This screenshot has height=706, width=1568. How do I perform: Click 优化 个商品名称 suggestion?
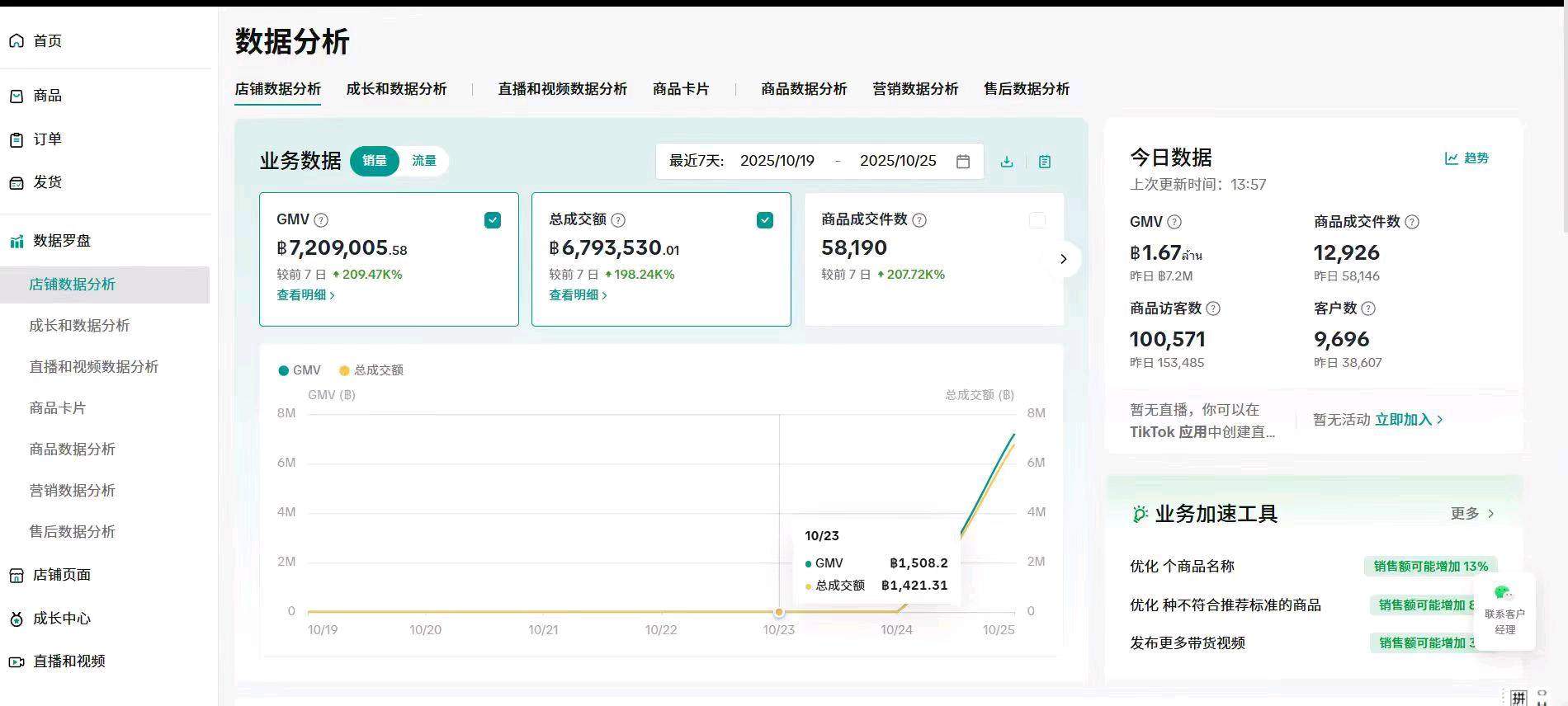(1182, 567)
